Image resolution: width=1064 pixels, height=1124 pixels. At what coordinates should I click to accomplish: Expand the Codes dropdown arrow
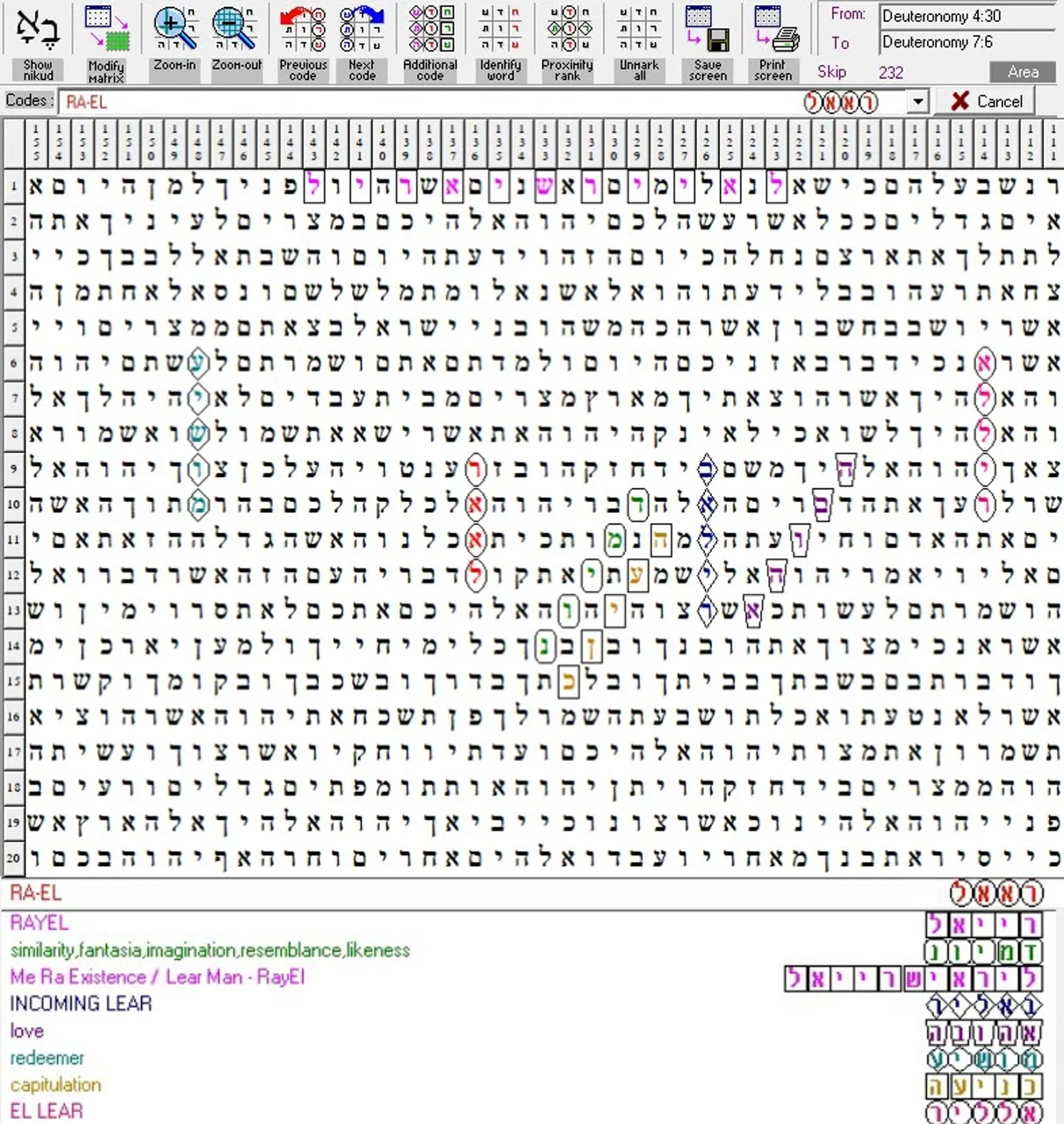[918, 102]
